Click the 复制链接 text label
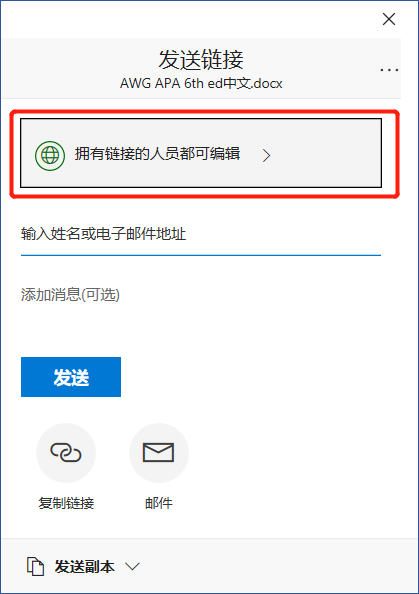Image resolution: width=419 pixels, height=594 pixels. tap(66, 503)
